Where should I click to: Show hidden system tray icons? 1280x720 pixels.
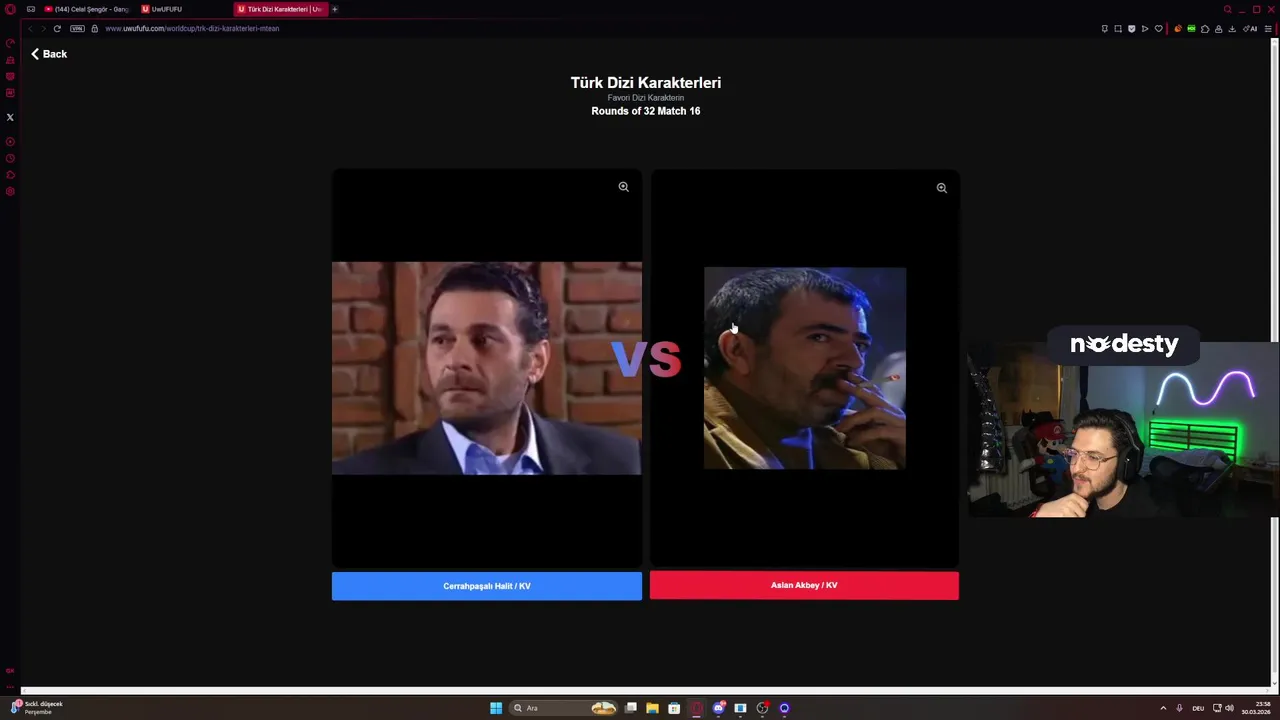point(1163,708)
